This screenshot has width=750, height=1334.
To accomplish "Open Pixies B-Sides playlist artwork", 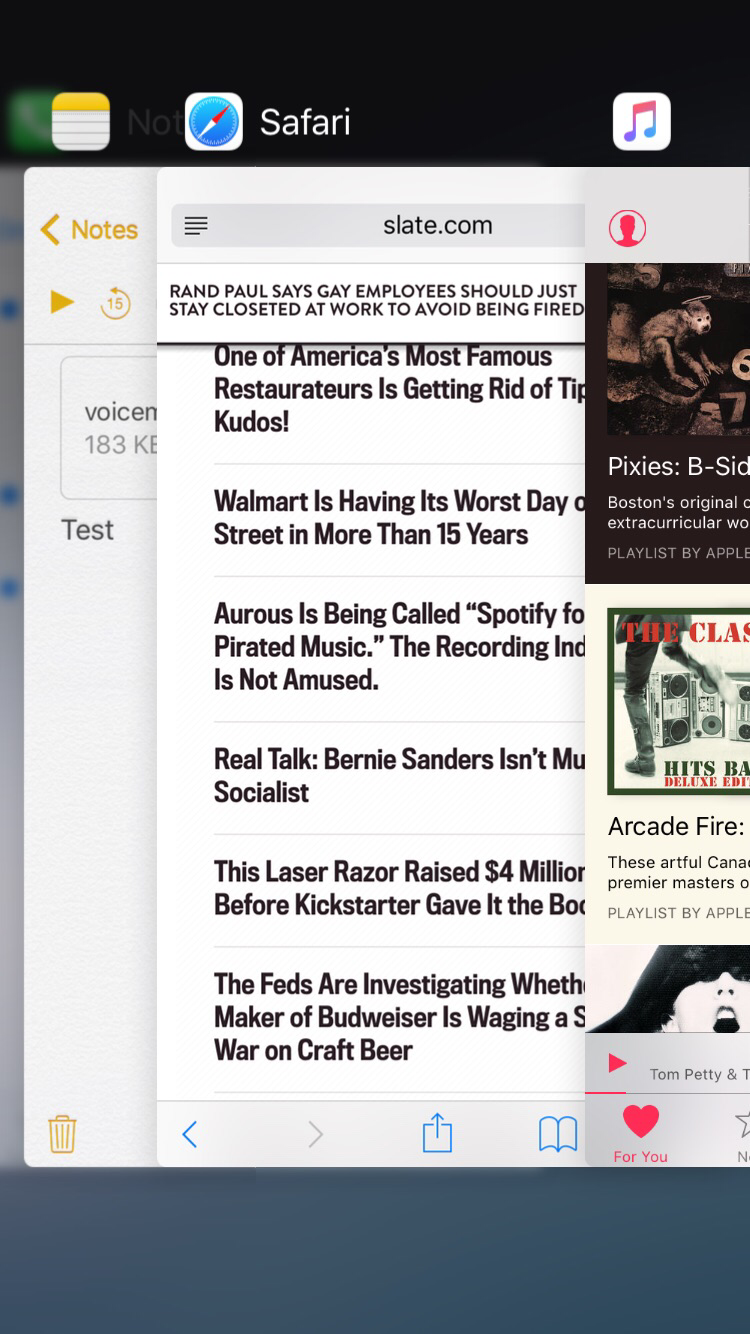I will (678, 350).
